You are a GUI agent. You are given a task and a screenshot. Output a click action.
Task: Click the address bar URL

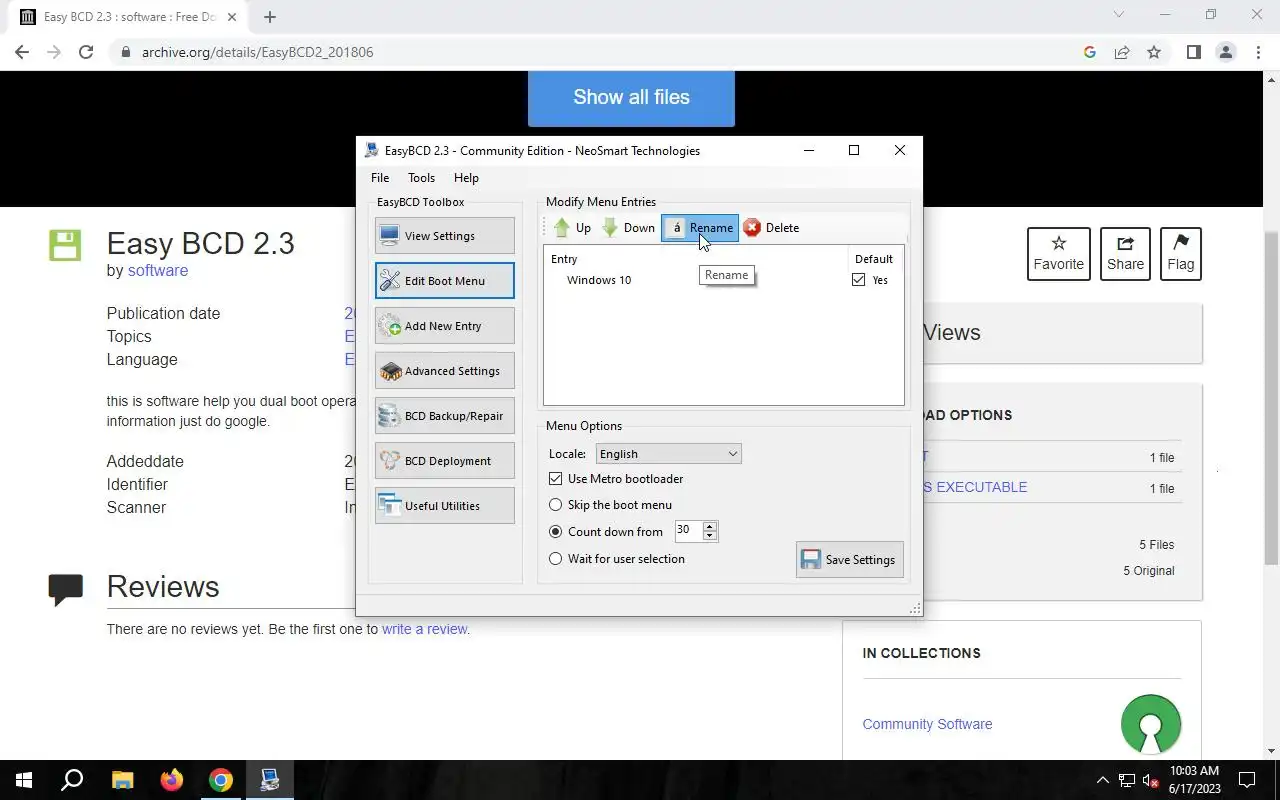257,52
